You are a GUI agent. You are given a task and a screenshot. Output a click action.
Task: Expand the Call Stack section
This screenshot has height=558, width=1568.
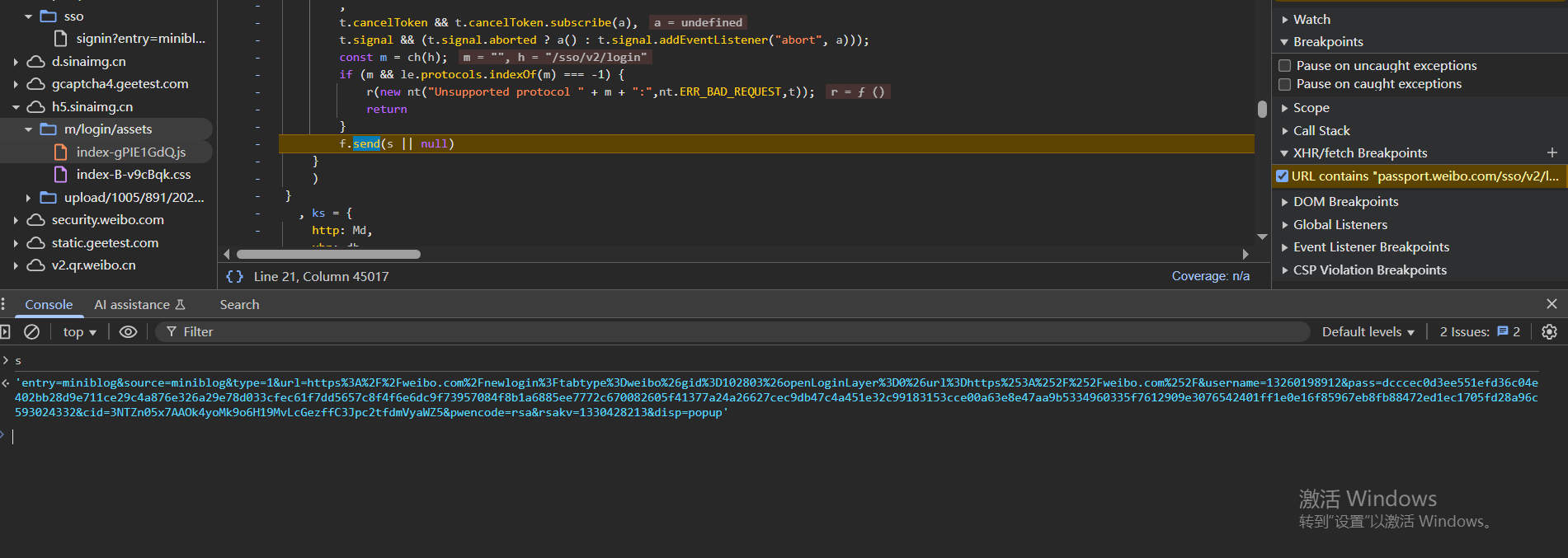[1321, 131]
